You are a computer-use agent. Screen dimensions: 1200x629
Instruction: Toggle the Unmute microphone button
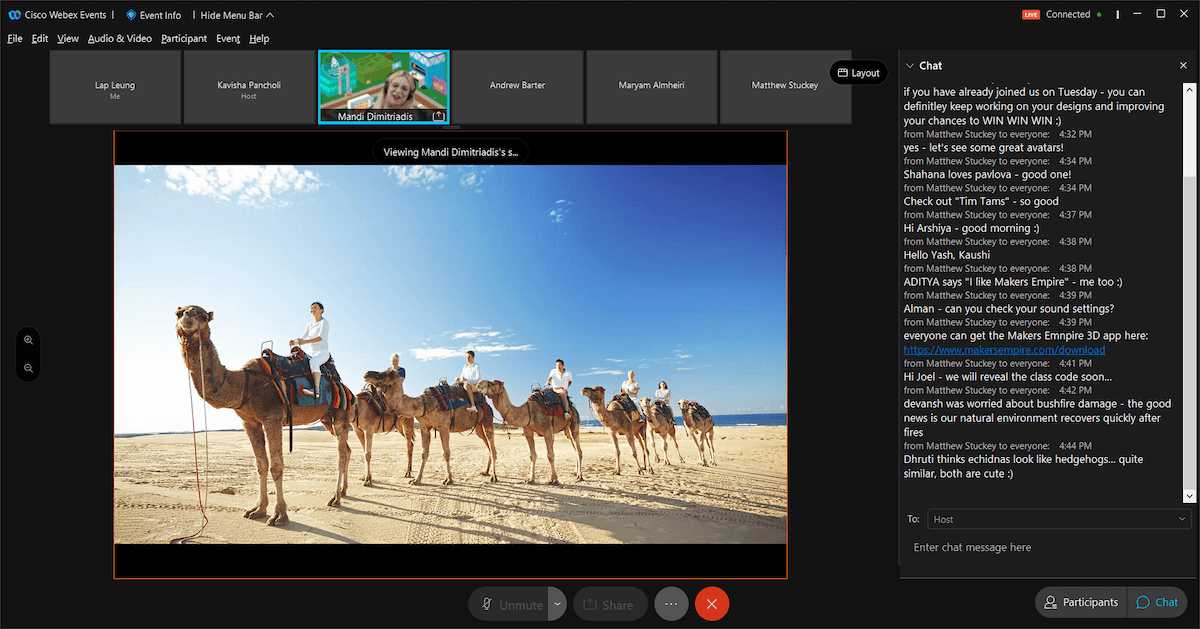tap(510, 604)
